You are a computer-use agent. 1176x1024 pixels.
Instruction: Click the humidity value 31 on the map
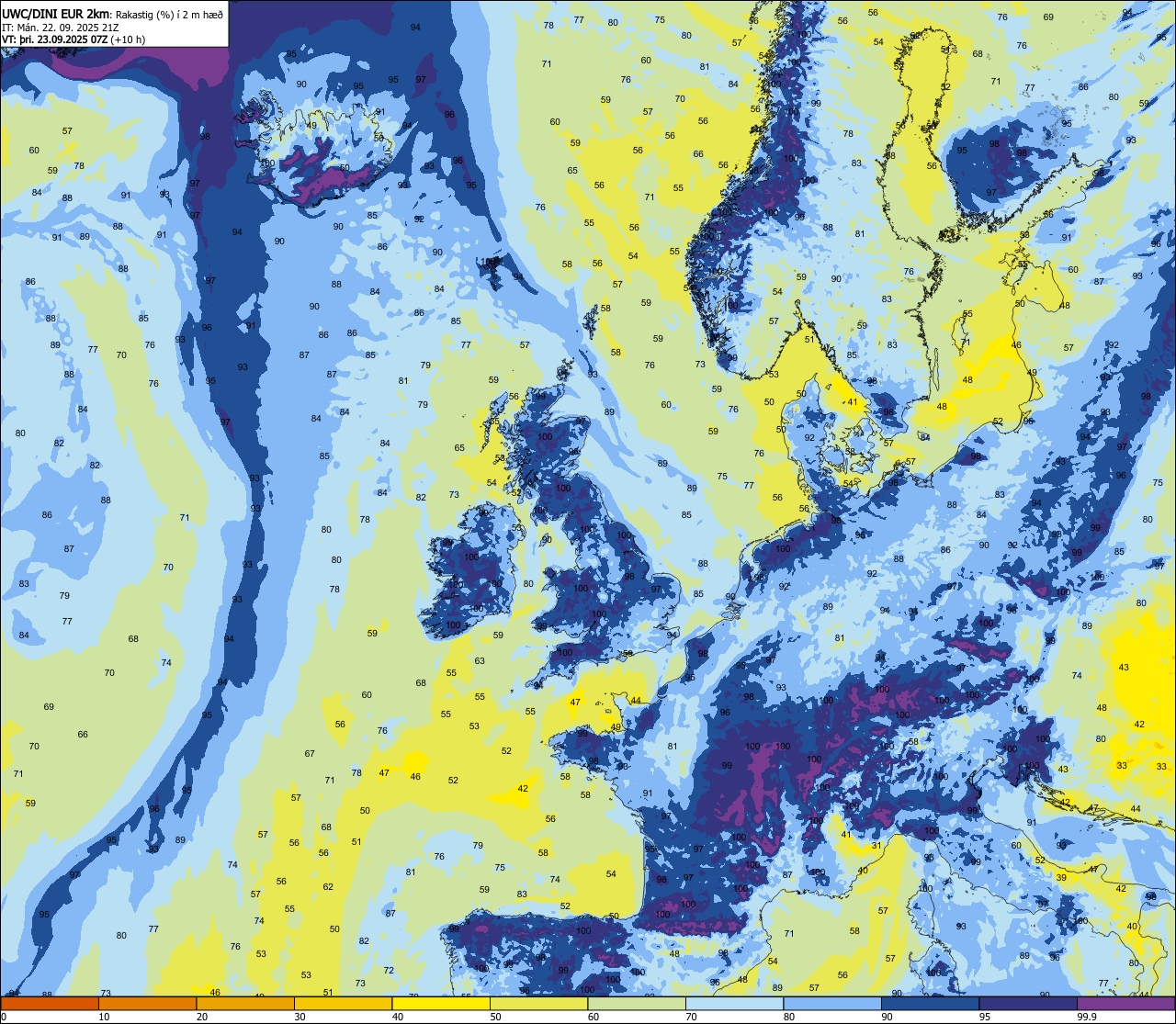pos(876,846)
